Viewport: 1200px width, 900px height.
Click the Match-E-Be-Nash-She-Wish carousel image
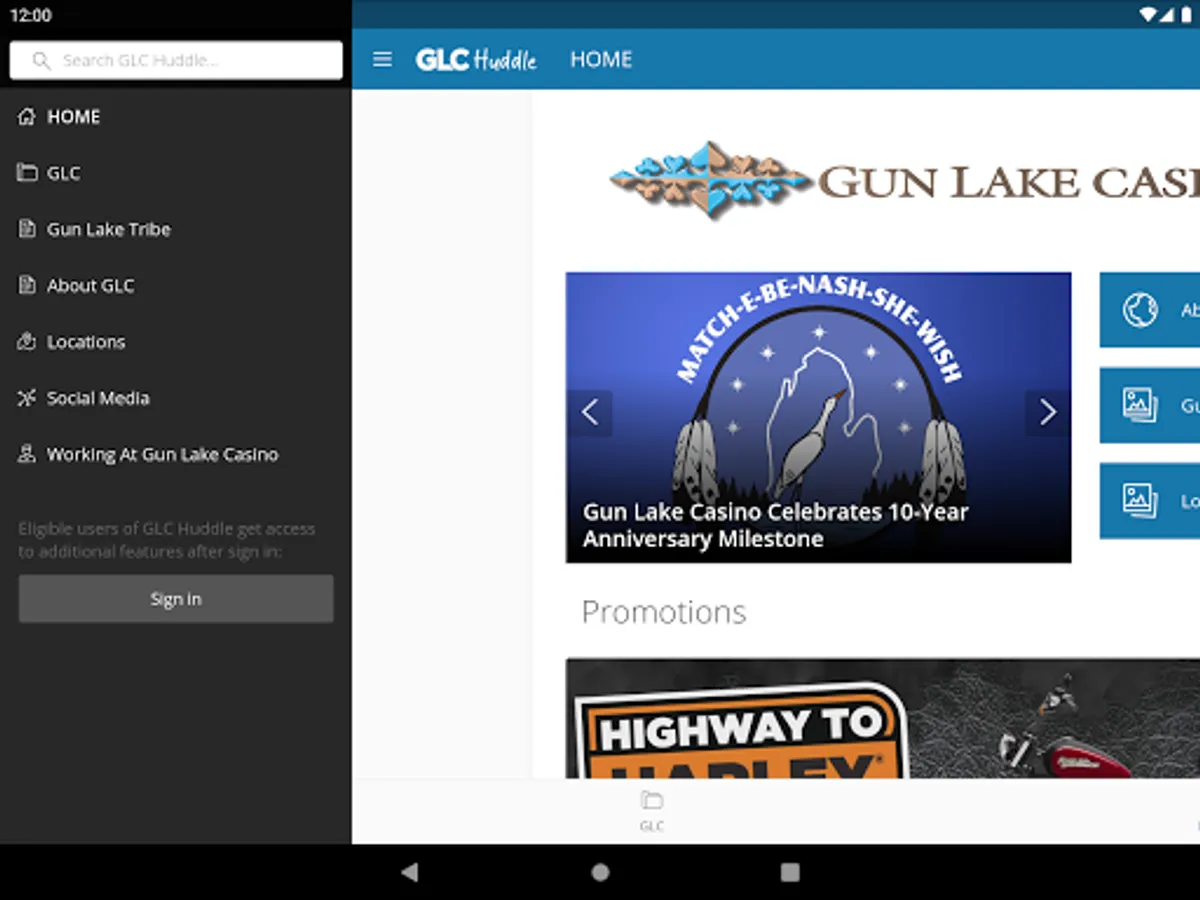818,417
